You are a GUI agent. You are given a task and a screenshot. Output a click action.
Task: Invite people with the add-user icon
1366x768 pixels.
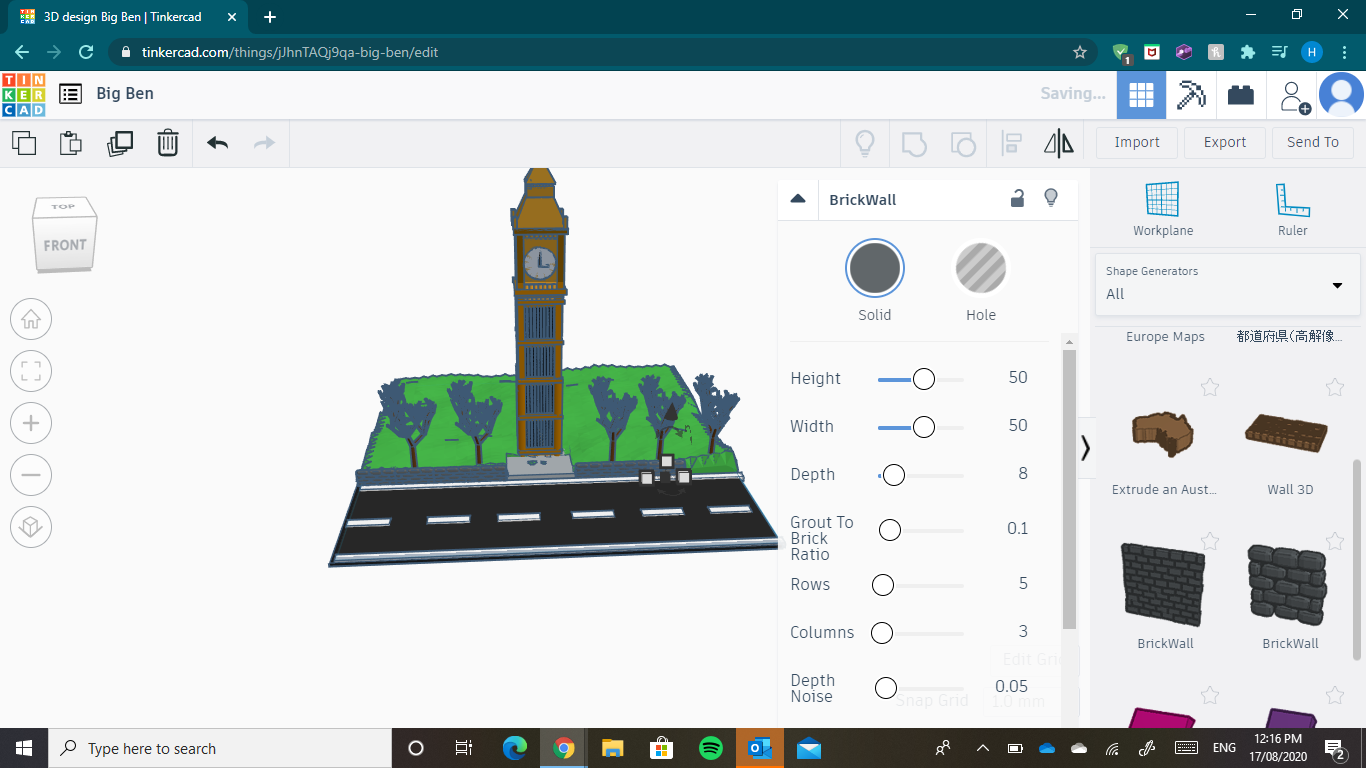[1294, 95]
